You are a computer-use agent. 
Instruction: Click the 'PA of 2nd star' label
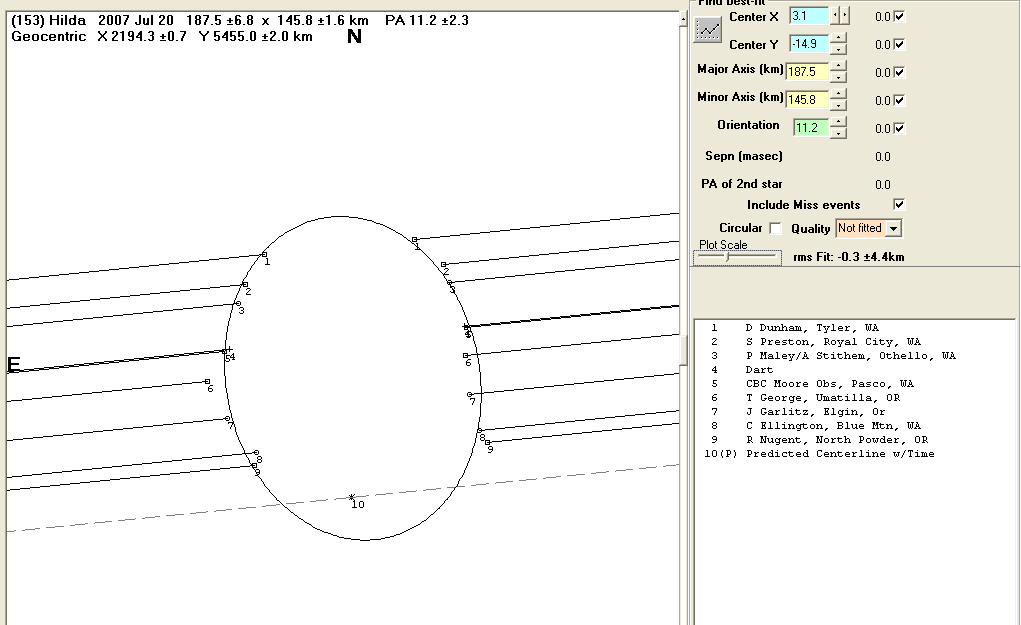pyautogui.click(x=742, y=184)
